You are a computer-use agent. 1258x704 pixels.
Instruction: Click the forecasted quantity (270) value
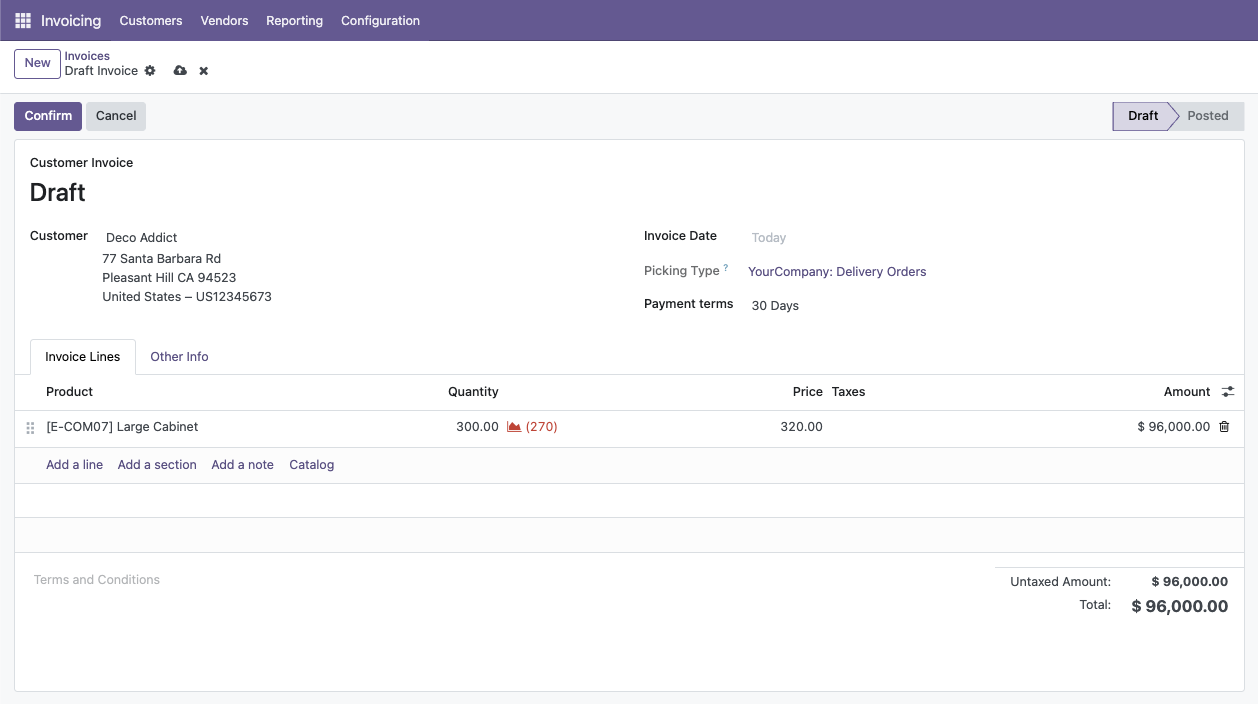point(542,427)
